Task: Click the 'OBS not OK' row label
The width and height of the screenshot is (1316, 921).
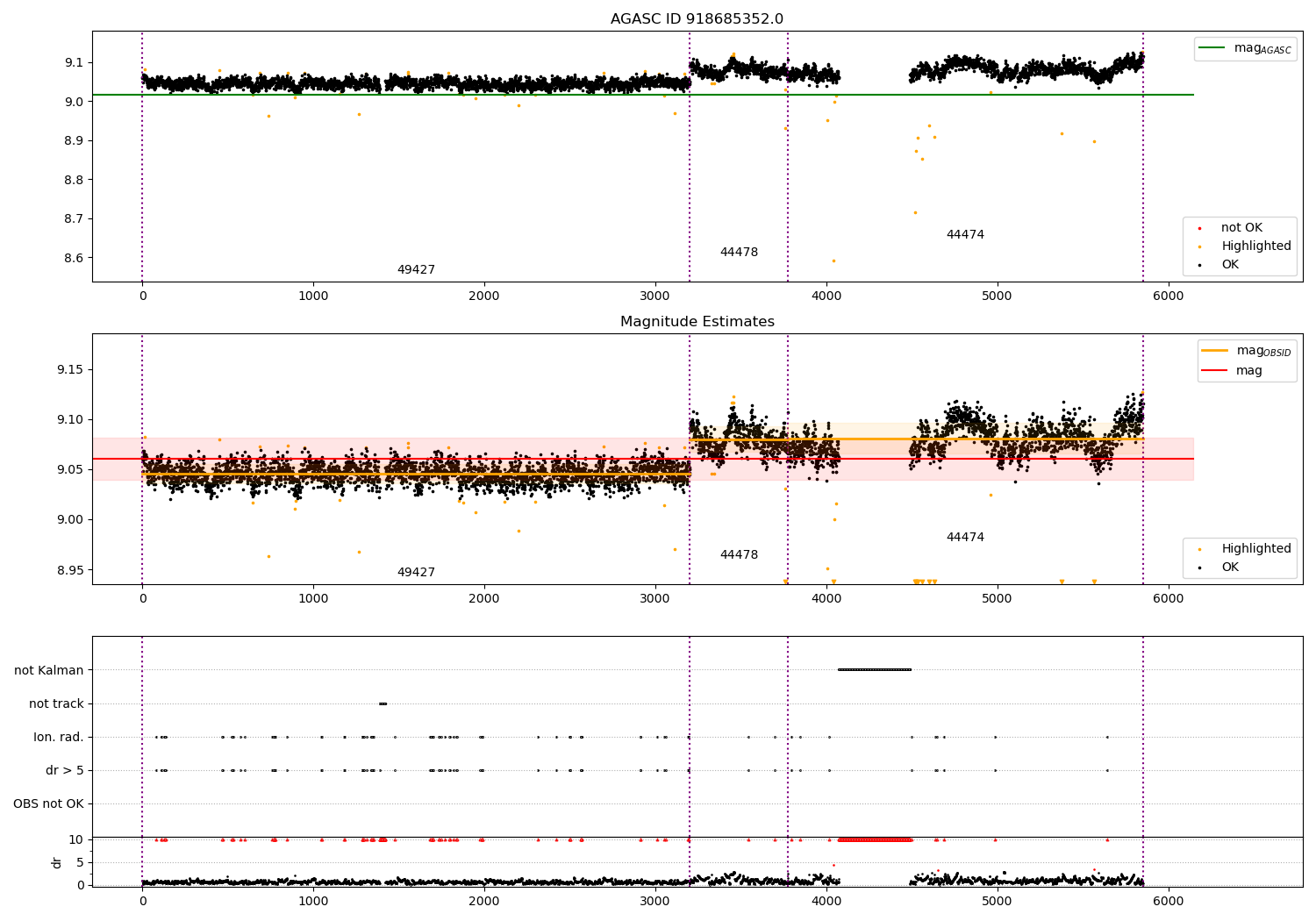Action: click(48, 803)
